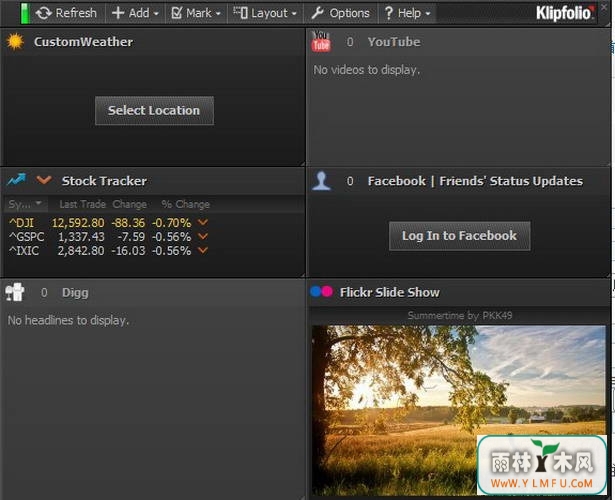This screenshot has width=615, height=500.
Task: Select the ^DJI stock symbol
Action: tap(21, 223)
